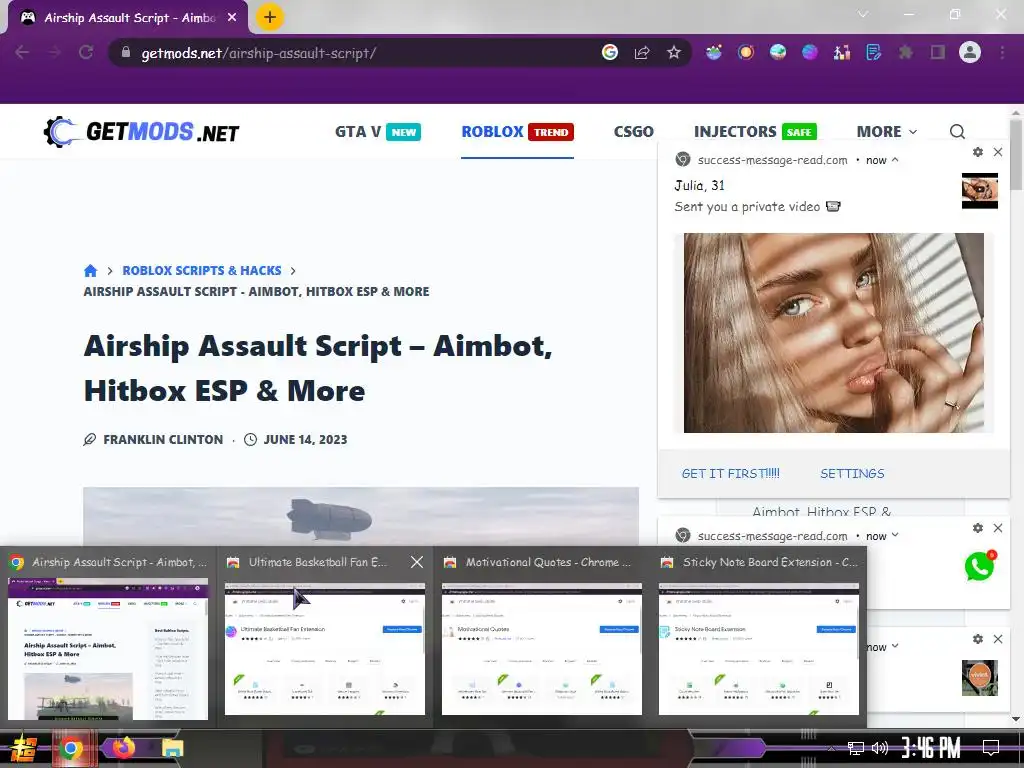Image resolution: width=1024 pixels, height=768 pixels.
Task: Open ROBLOX navigation menu item
Action: [x=517, y=132]
